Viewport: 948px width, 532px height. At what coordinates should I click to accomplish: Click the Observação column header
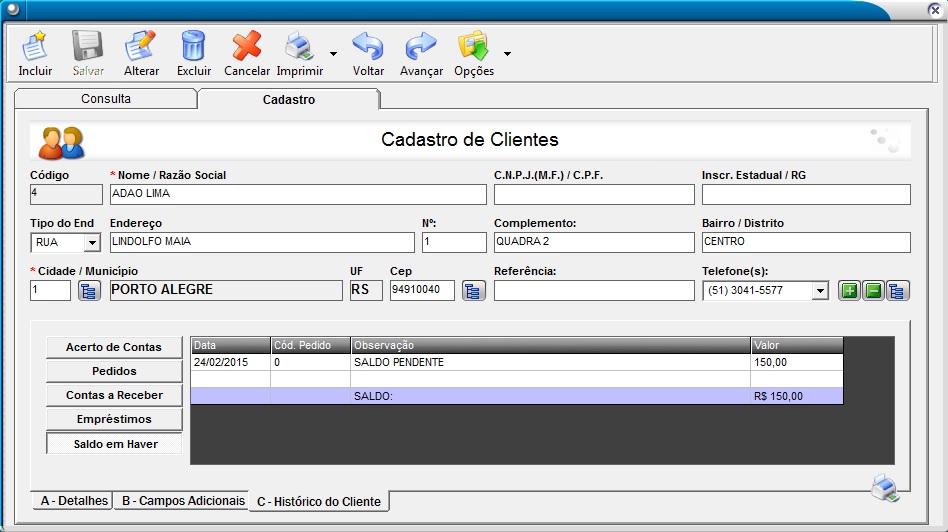(x=551, y=345)
